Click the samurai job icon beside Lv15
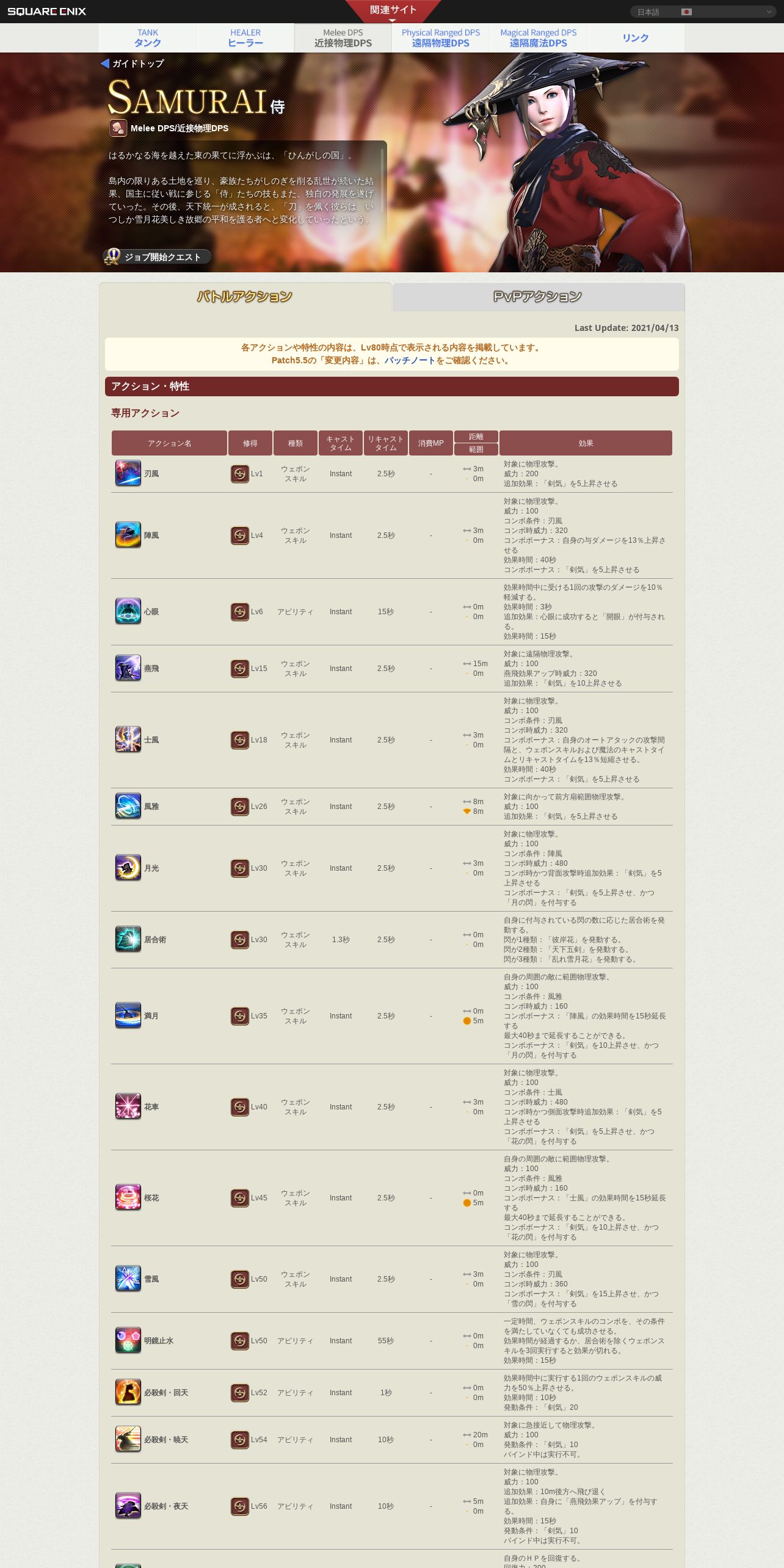The height and width of the screenshot is (1568, 784). coord(240,669)
